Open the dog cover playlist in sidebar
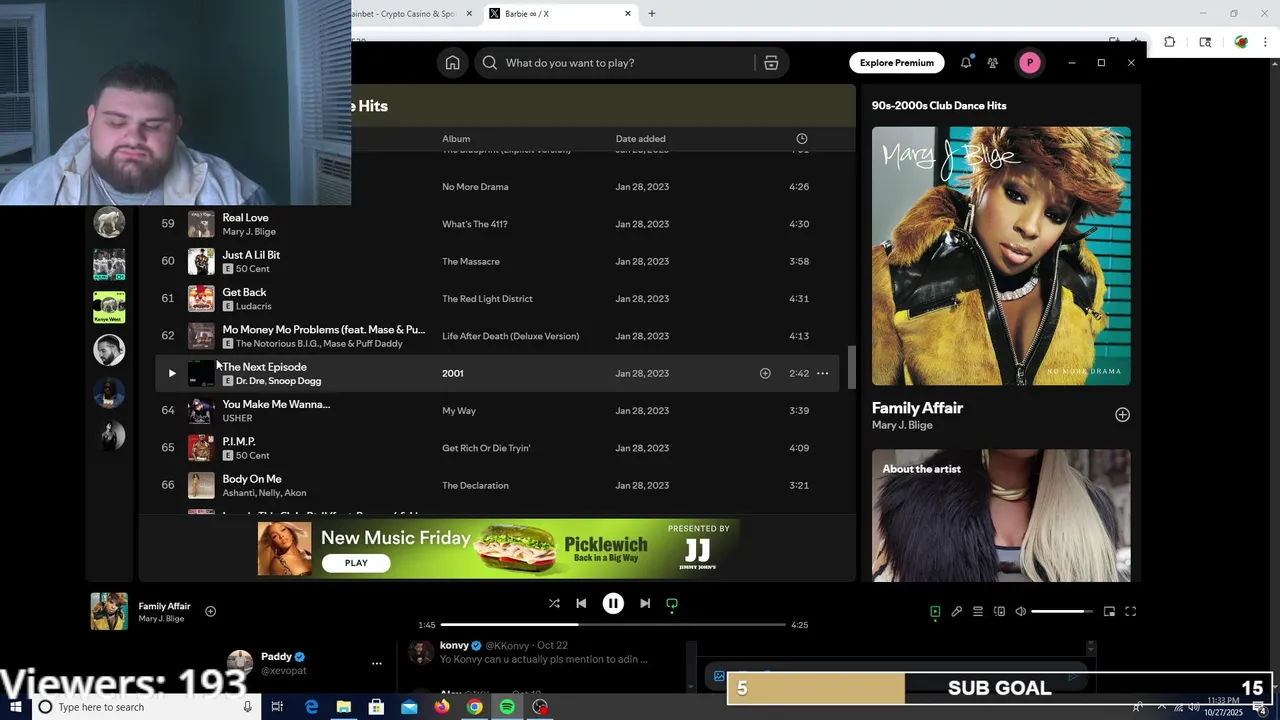Image resolution: width=1280 pixels, height=720 pixels. [109, 222]
